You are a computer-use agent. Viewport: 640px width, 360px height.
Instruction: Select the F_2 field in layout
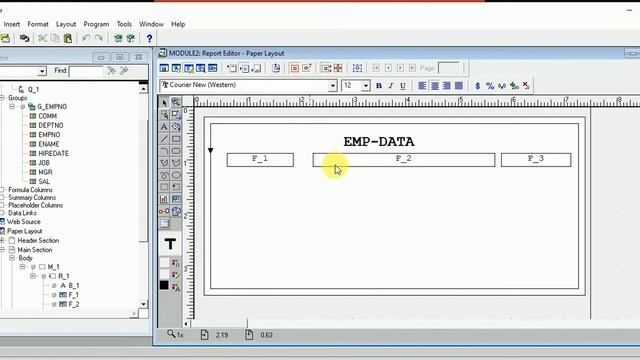(x=404, y=160)
